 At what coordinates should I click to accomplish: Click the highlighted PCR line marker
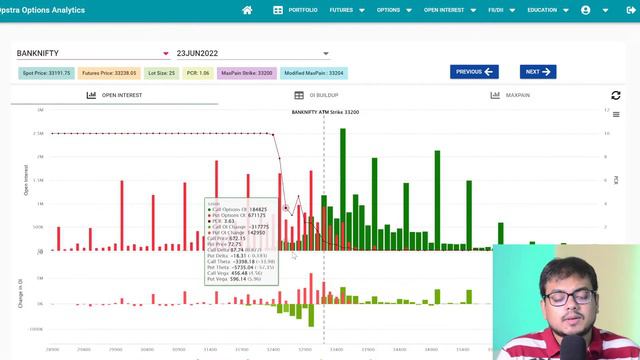[286, 208]
